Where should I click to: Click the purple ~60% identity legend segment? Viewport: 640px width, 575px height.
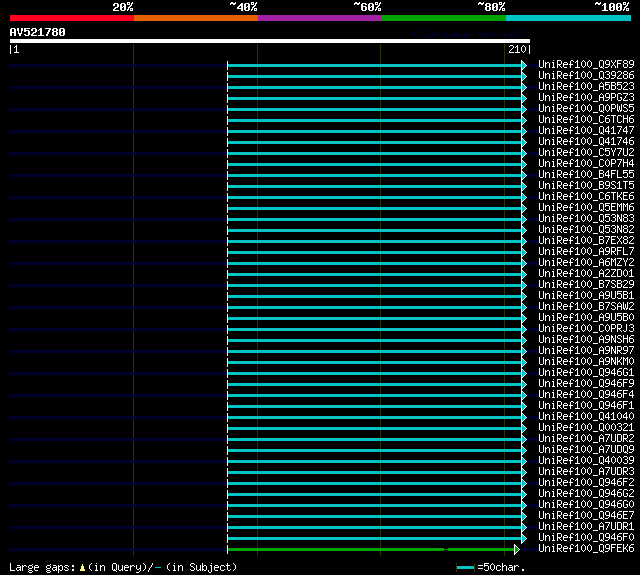click(x=320, y=18)
